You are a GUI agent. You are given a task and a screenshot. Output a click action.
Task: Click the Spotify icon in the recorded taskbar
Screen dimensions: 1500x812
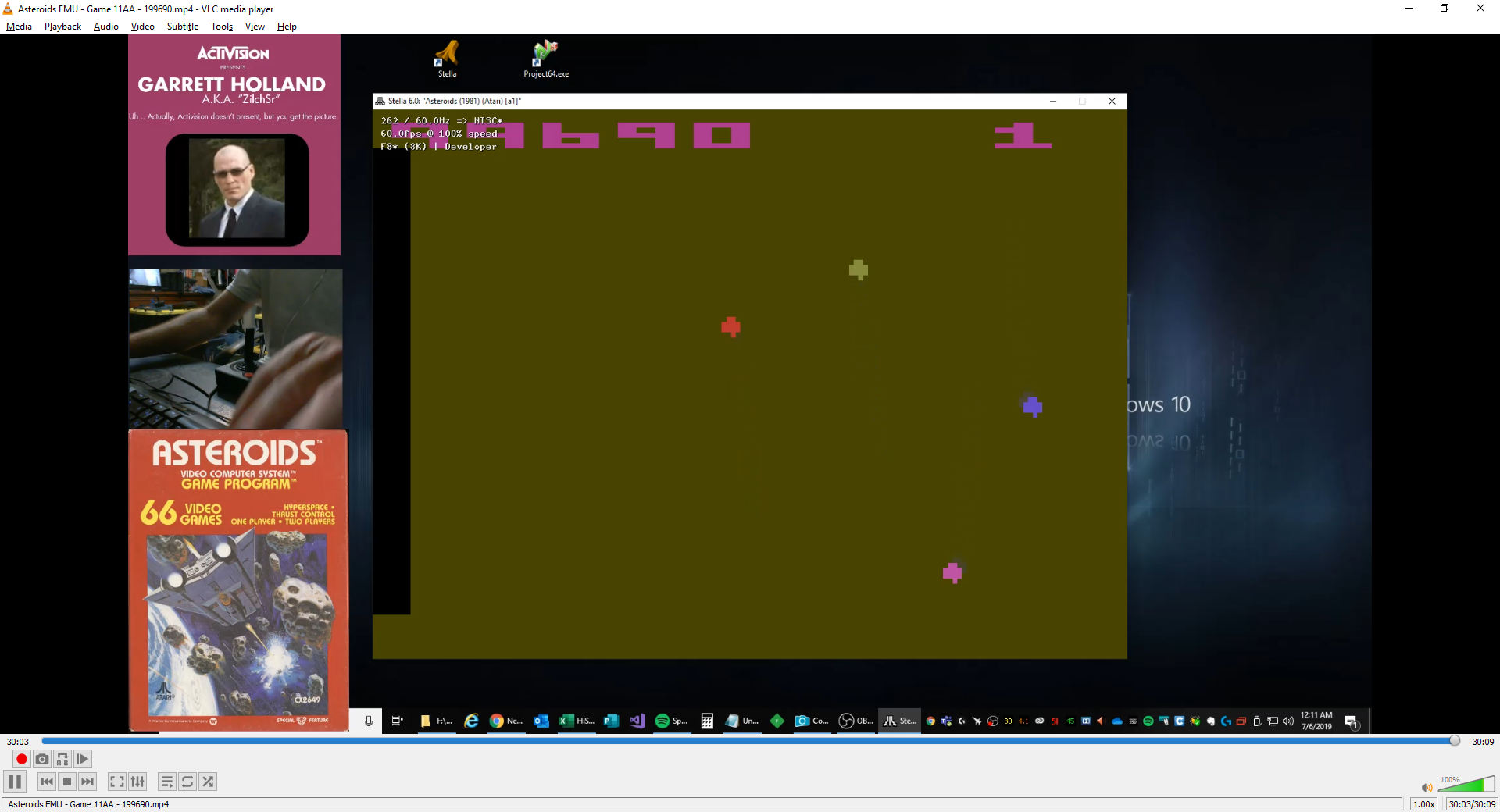coord(662,721)
